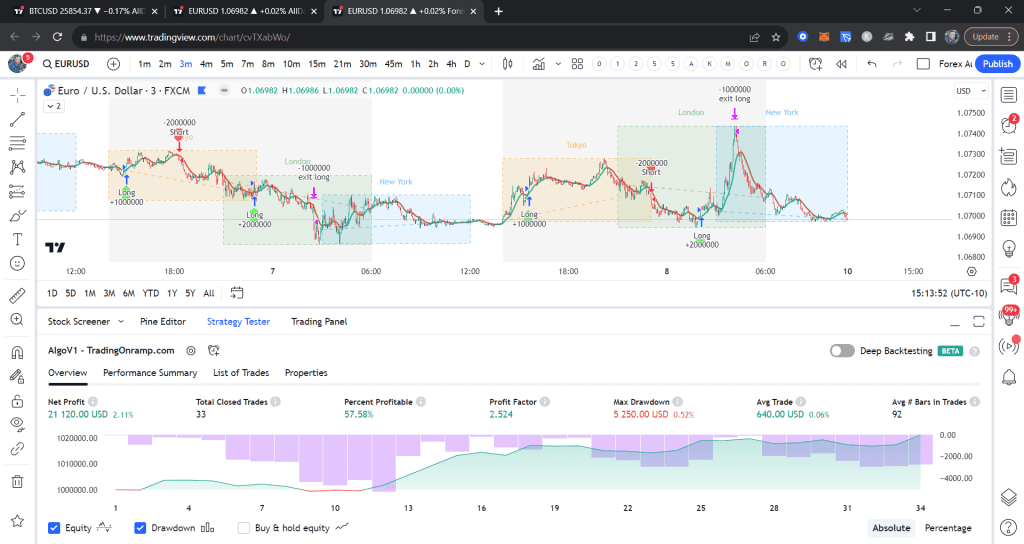Open the Pine Editor tab
1024x544 pixels.
[x=162, y=322]
